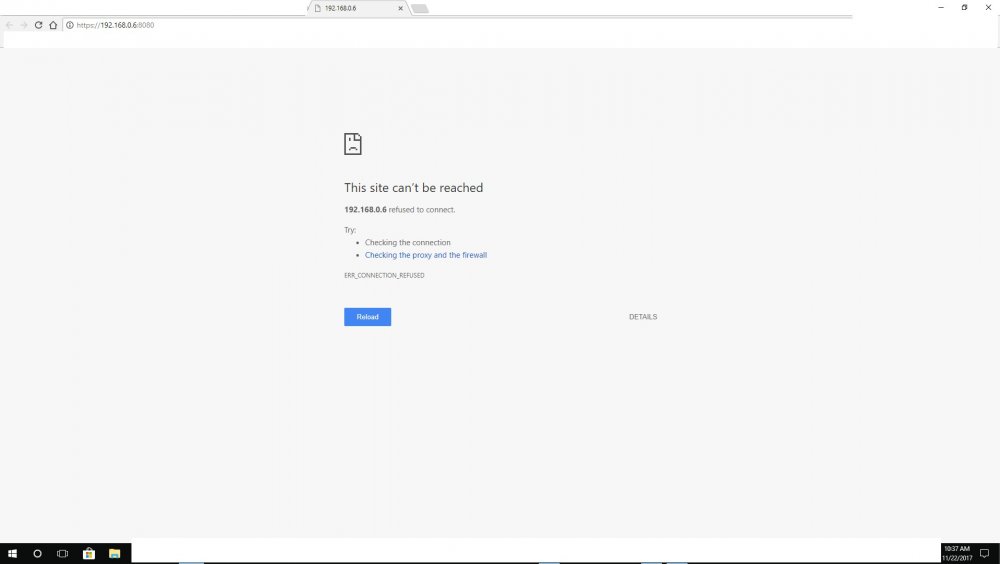Viewport: 1000px width, 564px height.
Task: Reload the page using the toolbar refresh icon
Action: [x=38, y=25]
